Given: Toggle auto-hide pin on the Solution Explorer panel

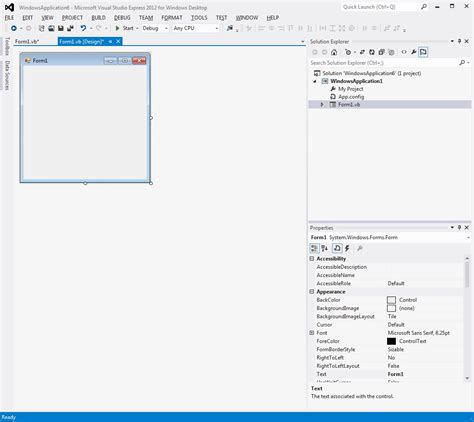Looking at the screenshot, I should [x=459, y=41].
